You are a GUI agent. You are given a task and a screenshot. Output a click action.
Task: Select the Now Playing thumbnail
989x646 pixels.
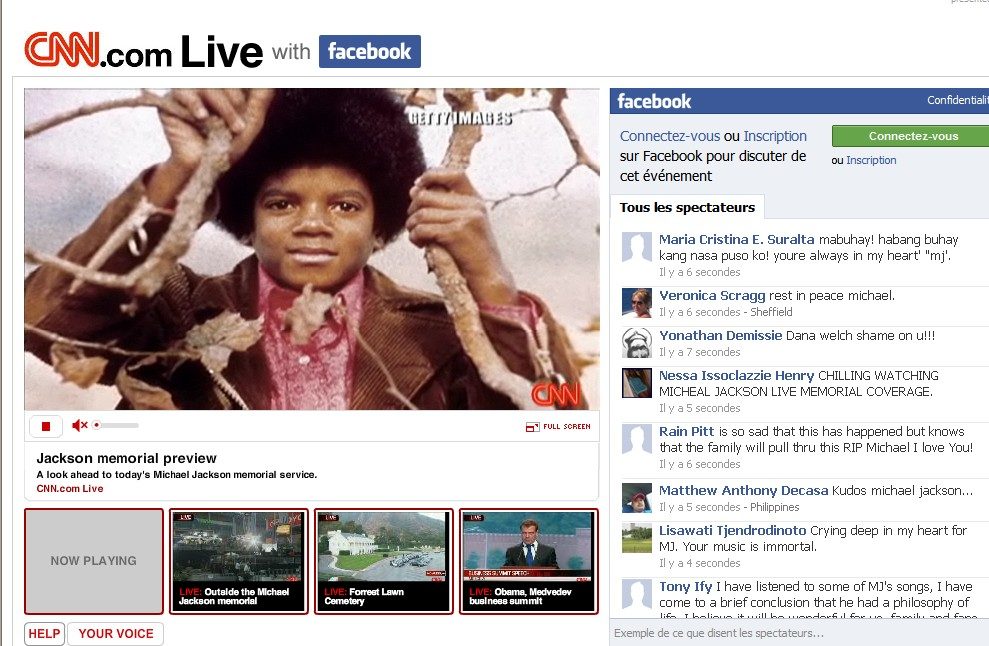click(94, 561)
